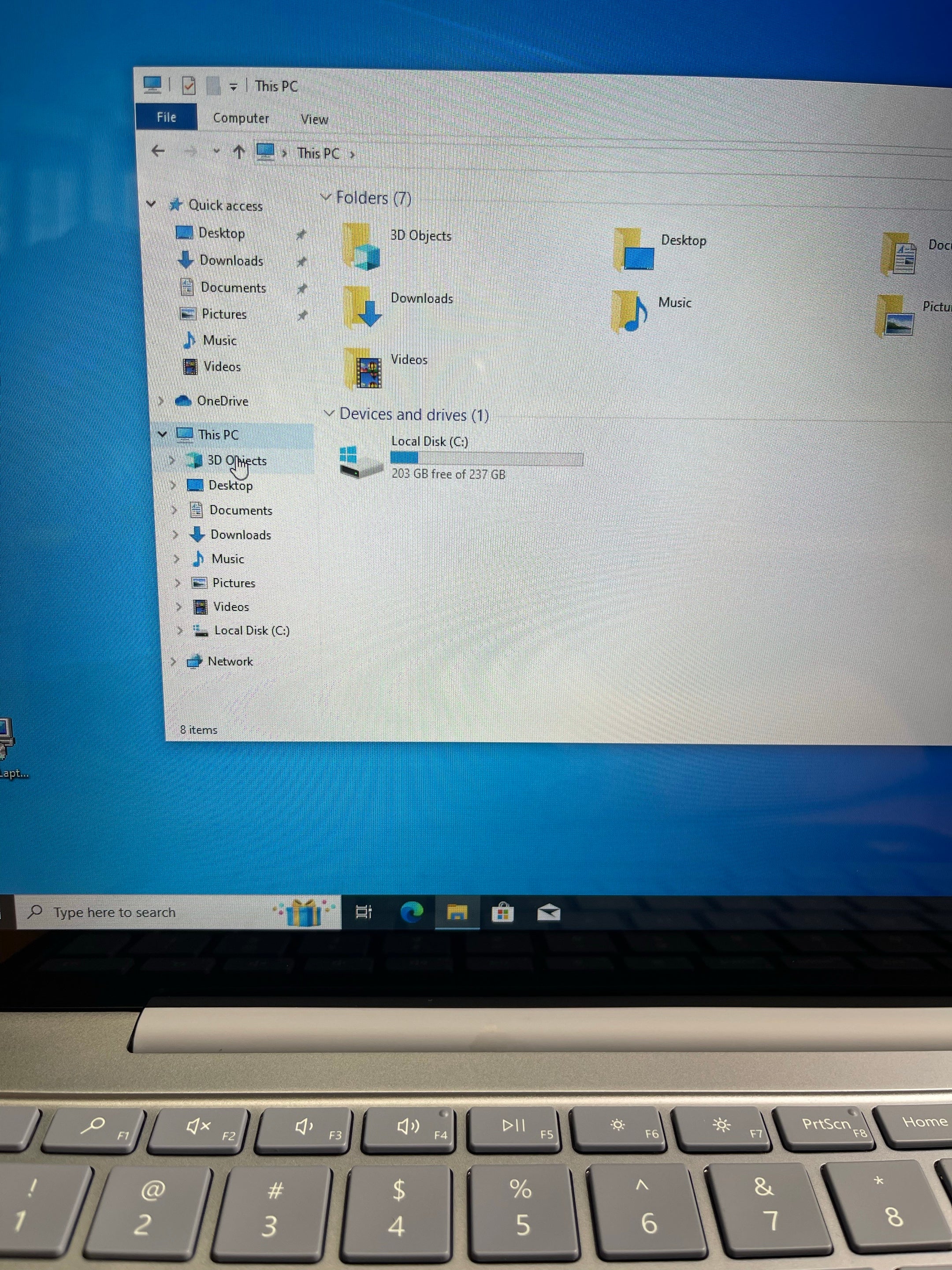Open the 3D Objects folder icon

[x=361, y=247]
